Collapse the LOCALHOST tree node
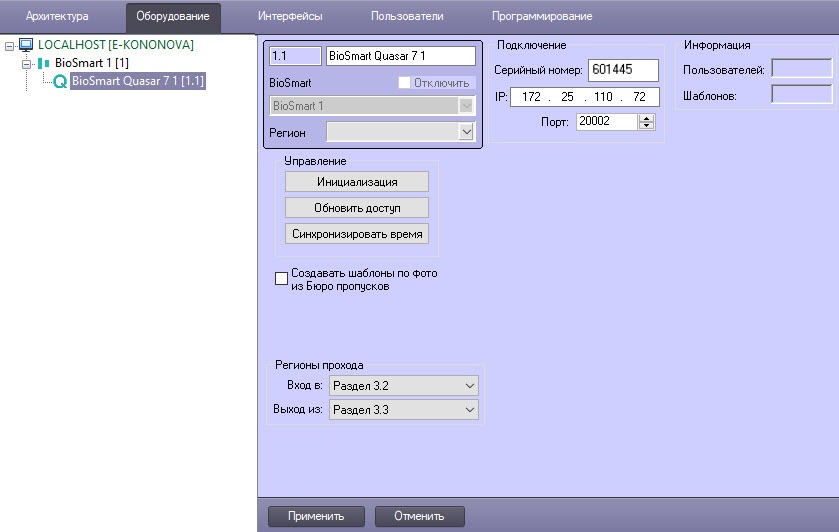This screenshot has height=532, width=839. click(x=9, y=47)
